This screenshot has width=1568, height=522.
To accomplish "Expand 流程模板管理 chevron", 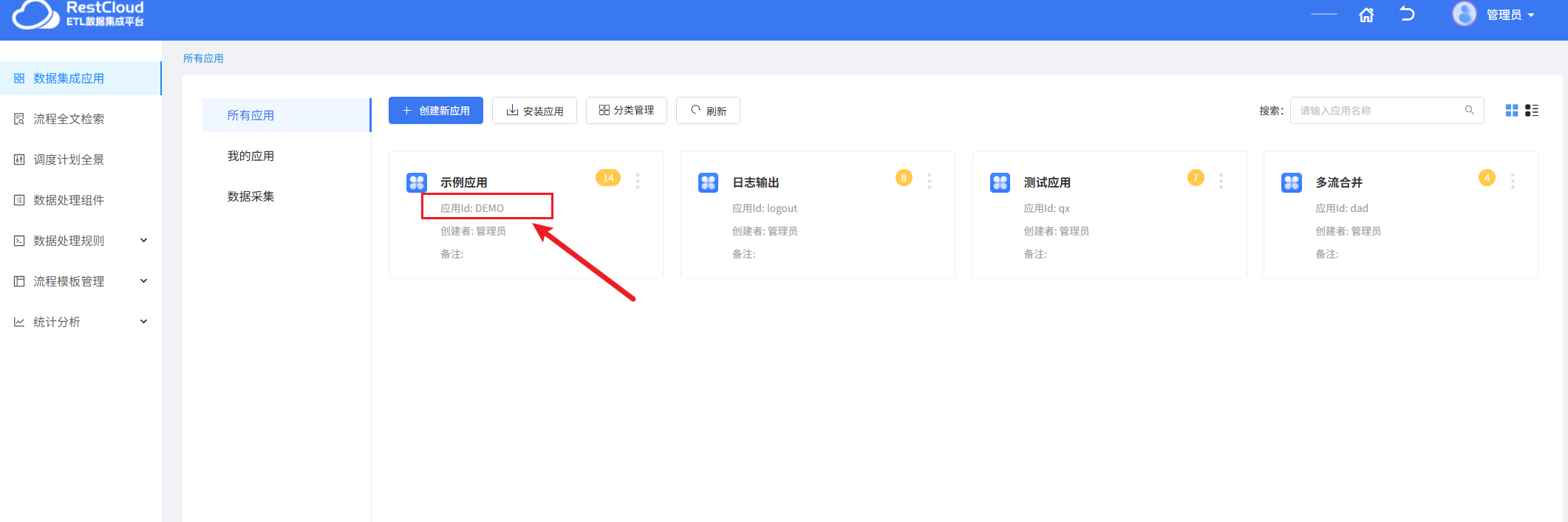I will pyautogui.click(x=144, y=281).
